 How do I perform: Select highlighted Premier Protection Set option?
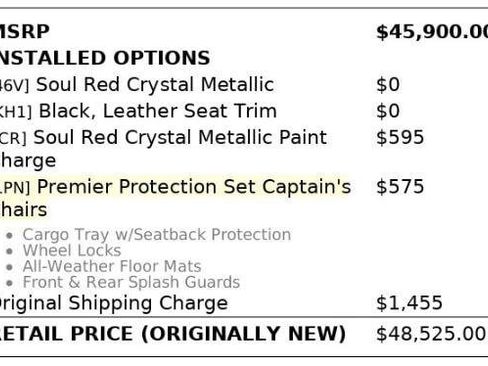[175, 198]
